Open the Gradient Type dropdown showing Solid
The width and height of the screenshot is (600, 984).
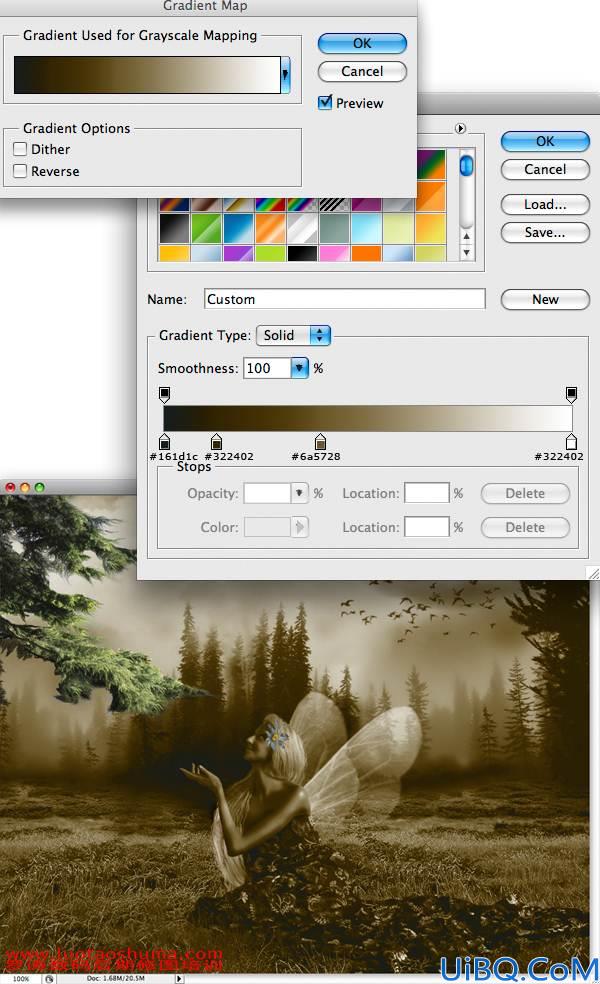tap(293, 335)
